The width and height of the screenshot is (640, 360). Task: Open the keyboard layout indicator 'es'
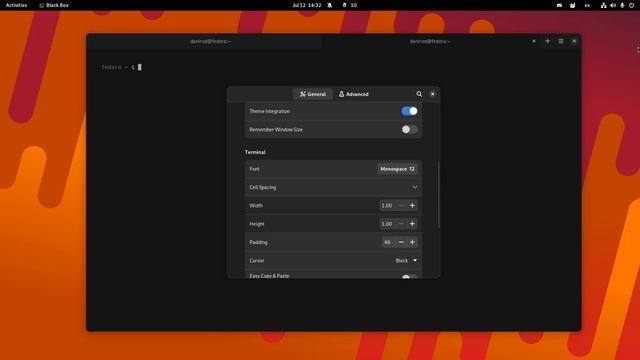(x=587, y=5)
